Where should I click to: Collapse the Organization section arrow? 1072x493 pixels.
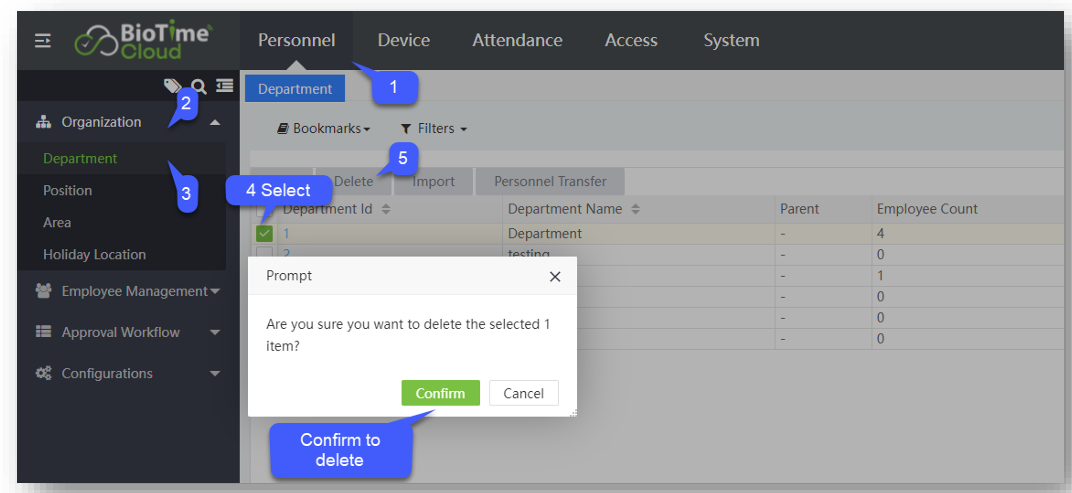(215, 122)
